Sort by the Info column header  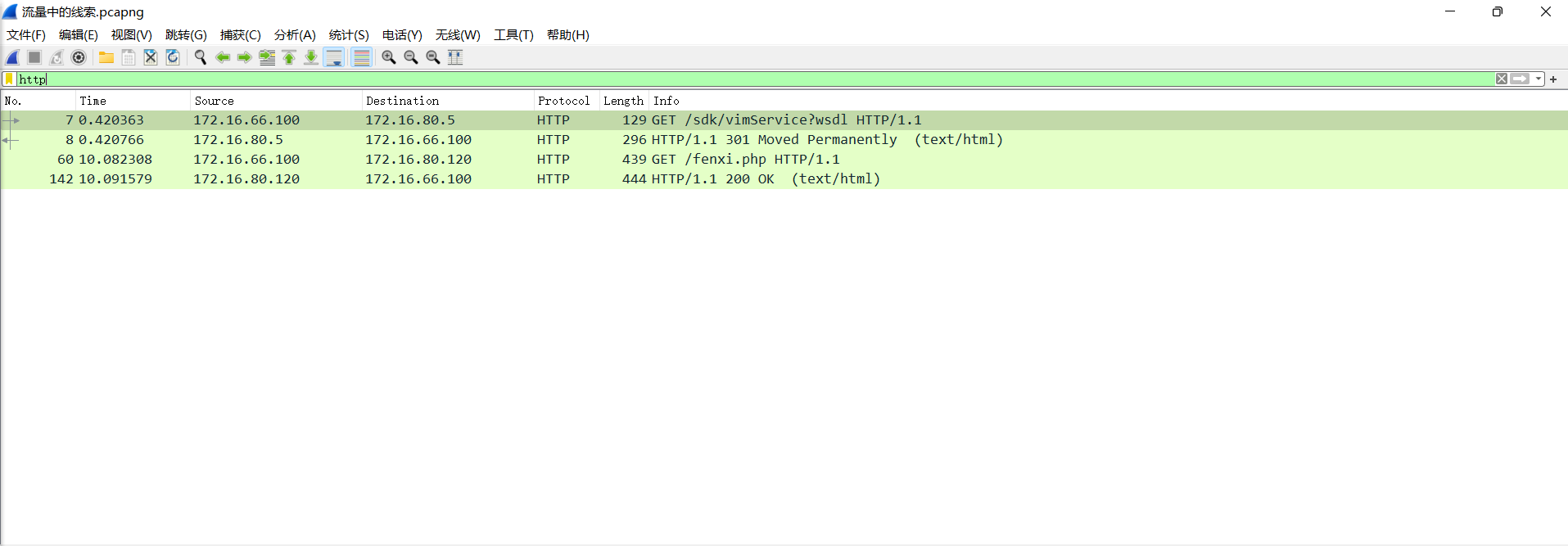click(x=1109, y=101)
